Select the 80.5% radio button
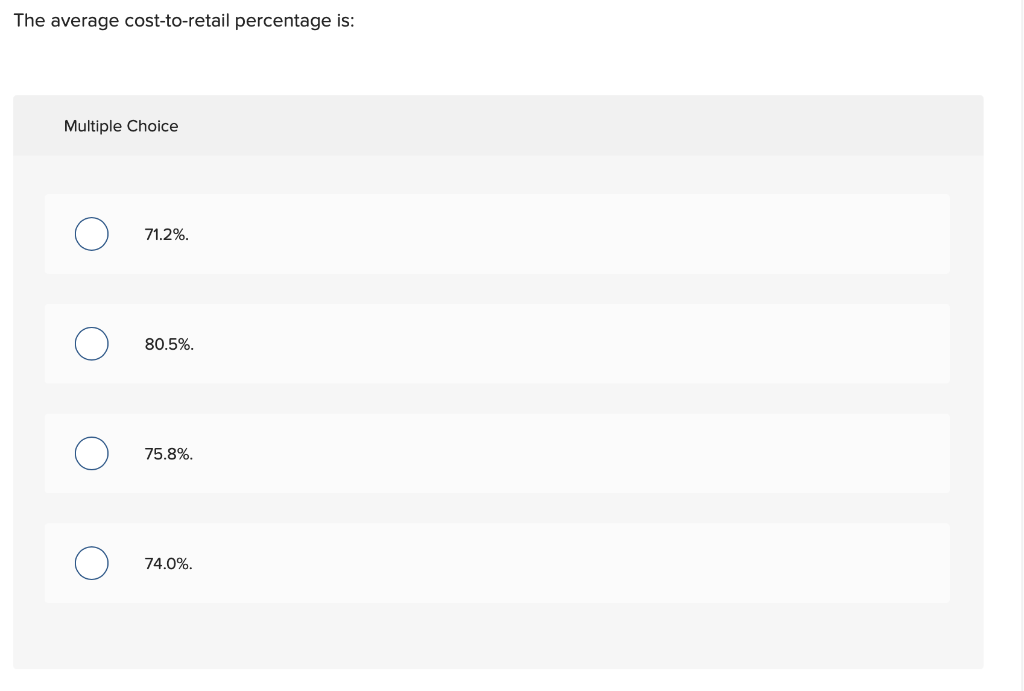 [91, 343]
